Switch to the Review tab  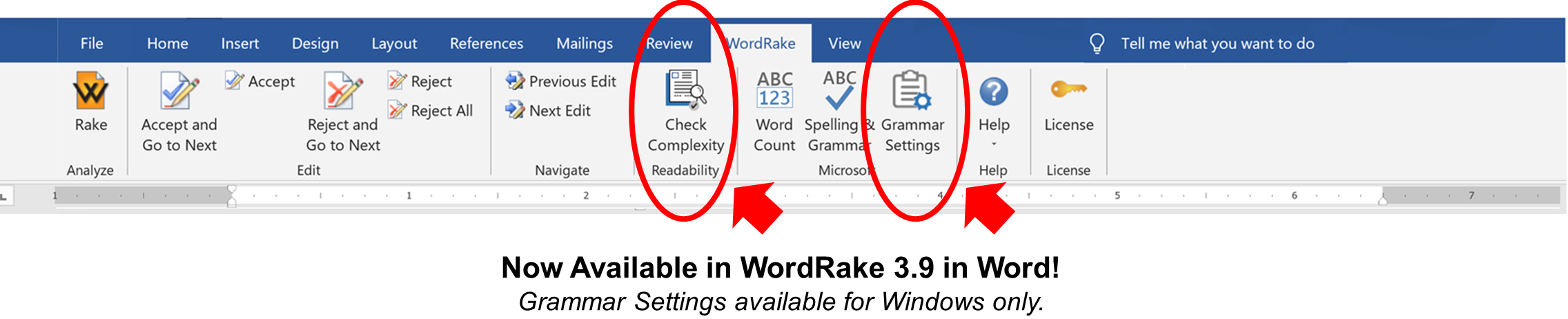668,43
